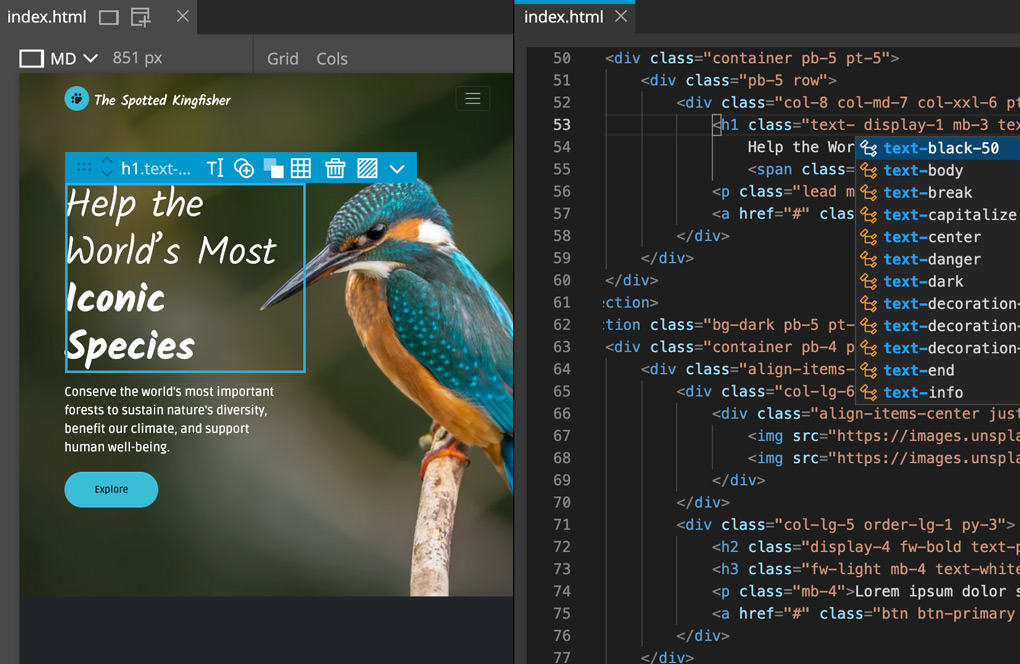Click the container pb-5 pt-5 div line
Viewport: 1020px width, 664px height.
point(751,59)
